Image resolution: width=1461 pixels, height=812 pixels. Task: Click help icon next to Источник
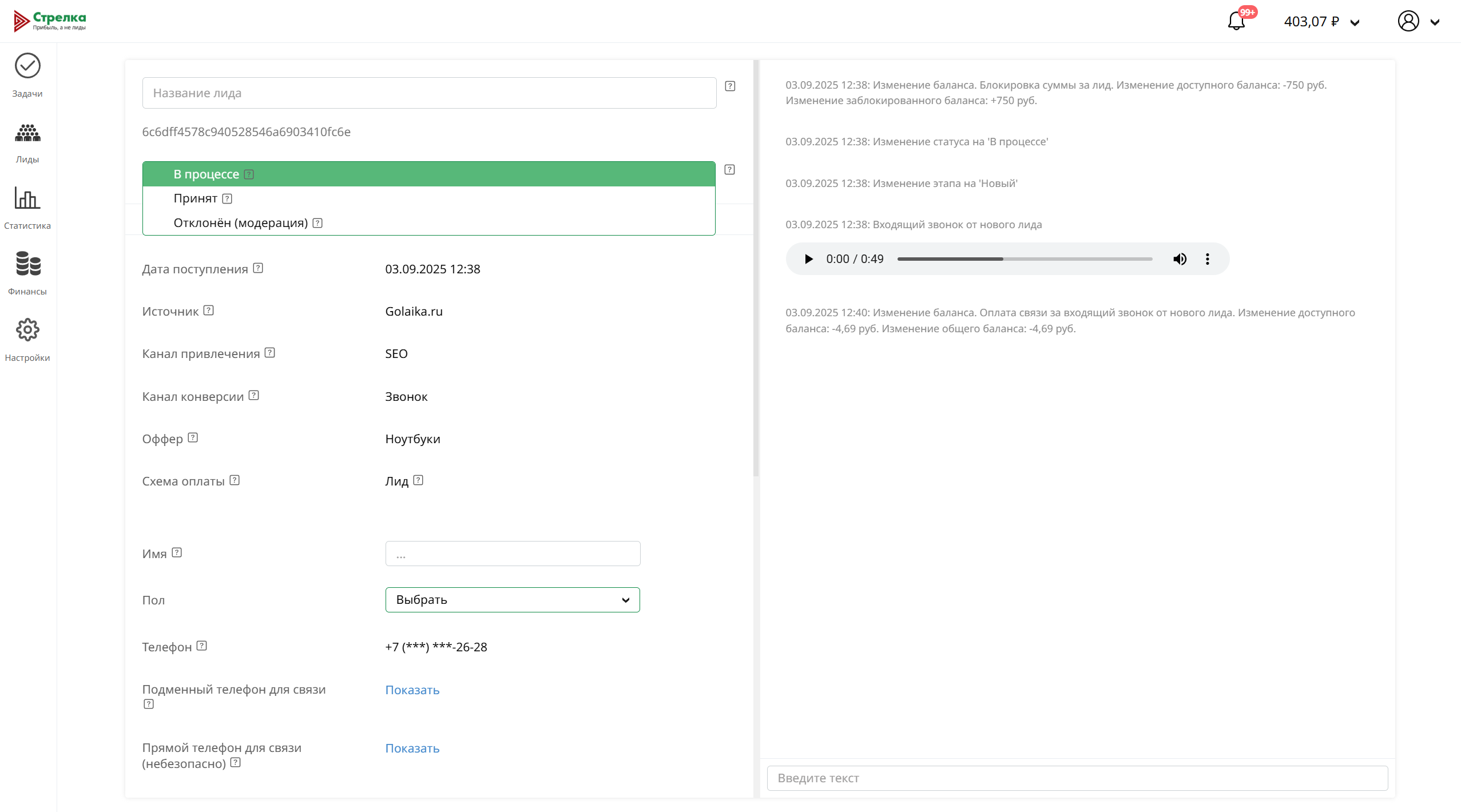(209, 311)
